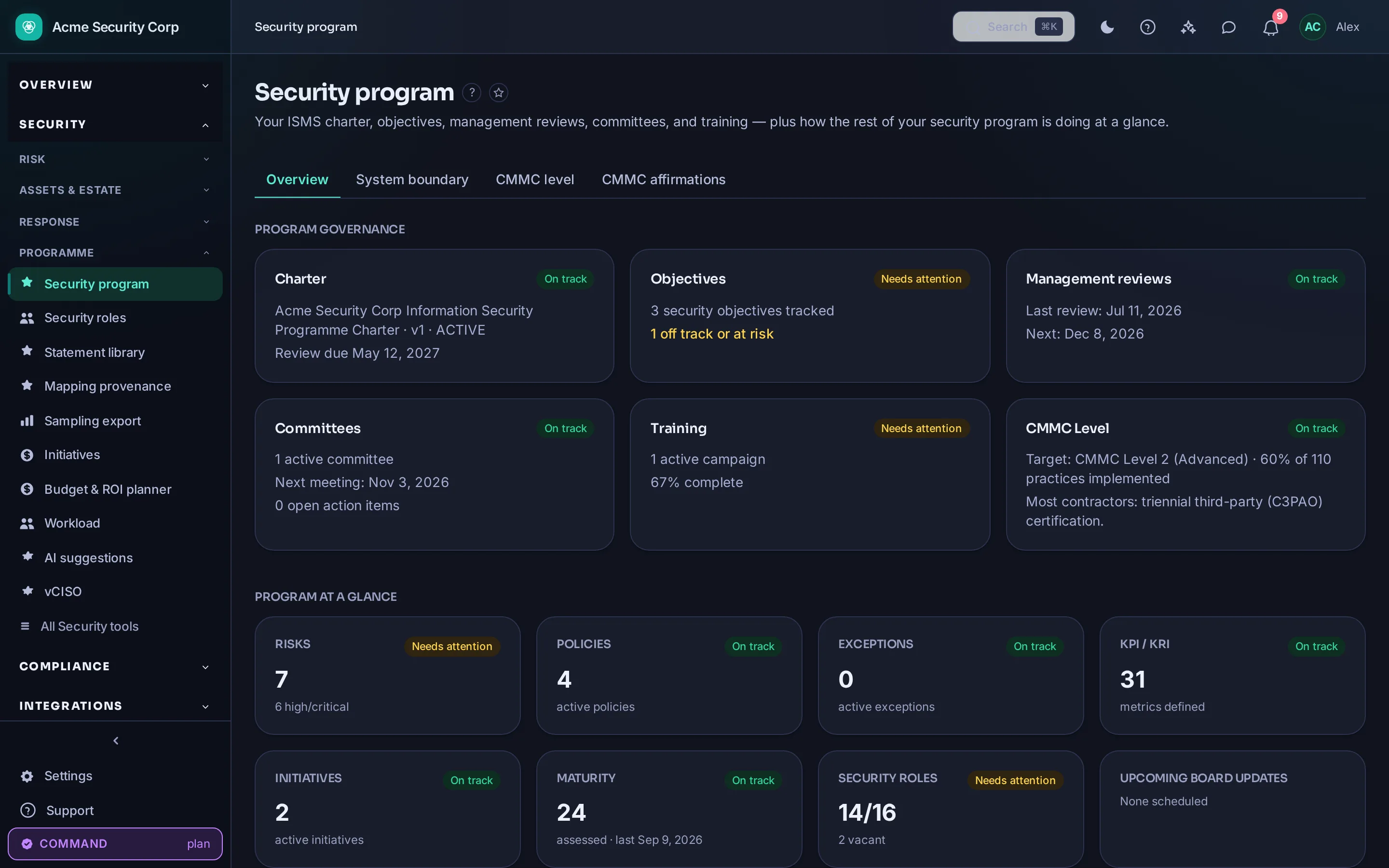Click the Statement library star icon
The height and width of the screenshot is (868, 1389).
coord(27,352)
